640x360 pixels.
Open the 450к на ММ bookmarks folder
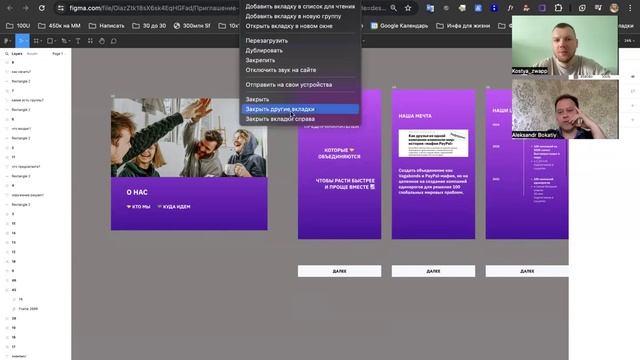pyautogui.click(x=60, y=26)
